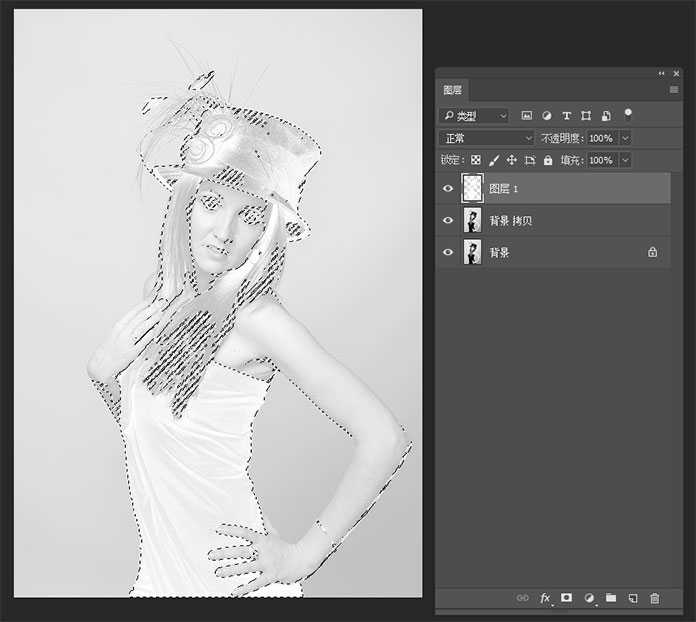This screenshot has width=696, height=622.
Task: Select the 图层 panel tab
Action: tap(455, 89)
